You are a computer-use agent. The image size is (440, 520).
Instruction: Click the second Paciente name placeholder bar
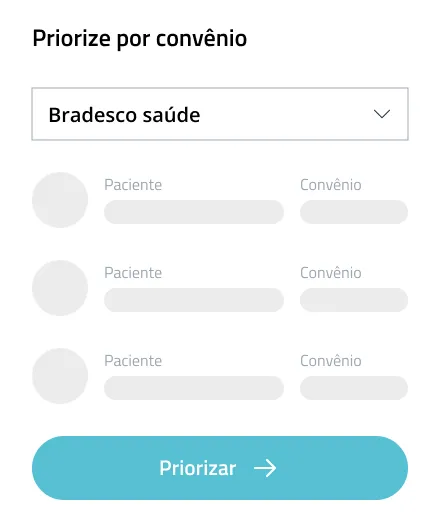(194, 300)
